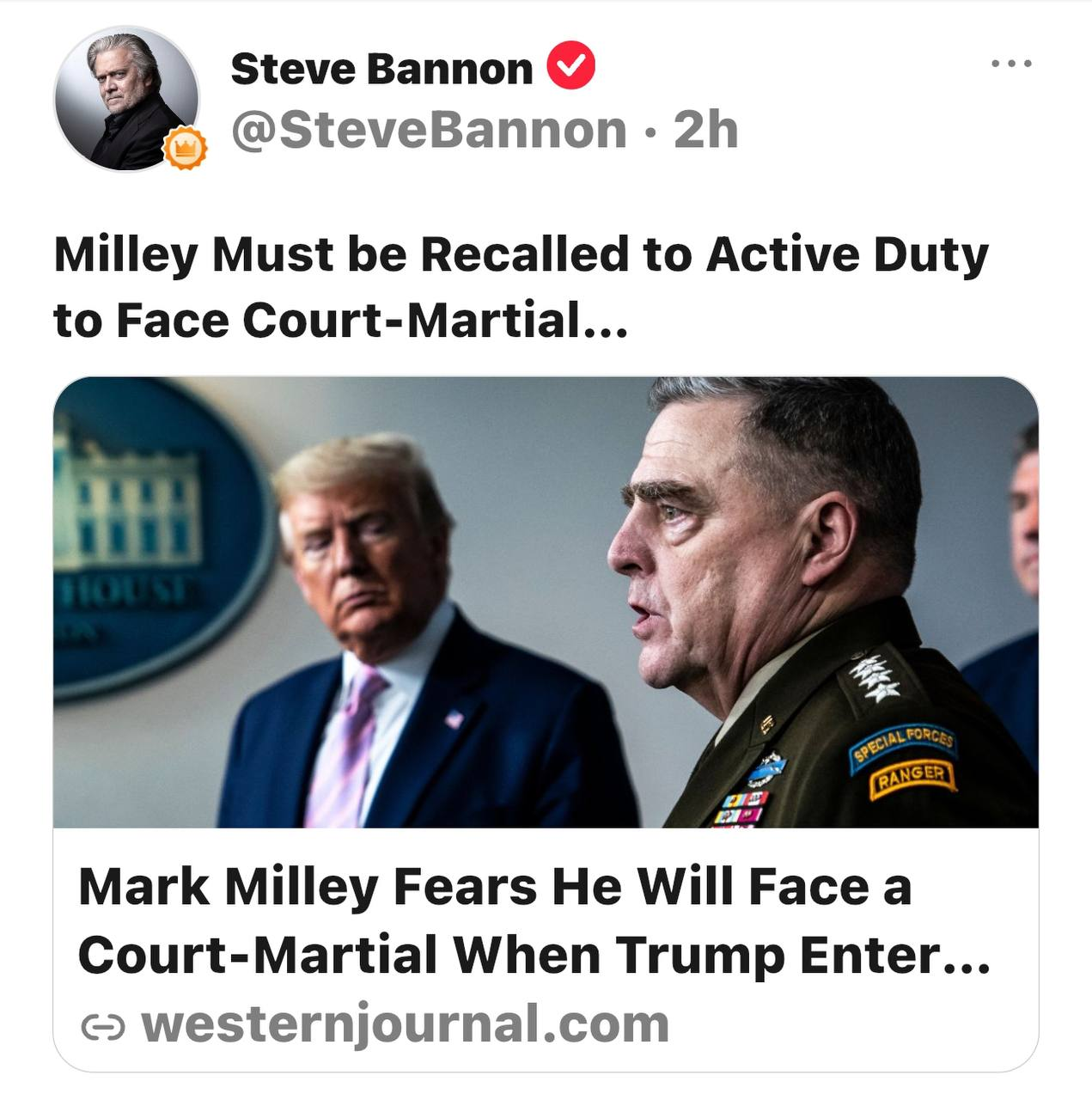1092x1100 pixels.
Task: Expand the truncated post text after Court-Martial
Action: pos(607,321)
